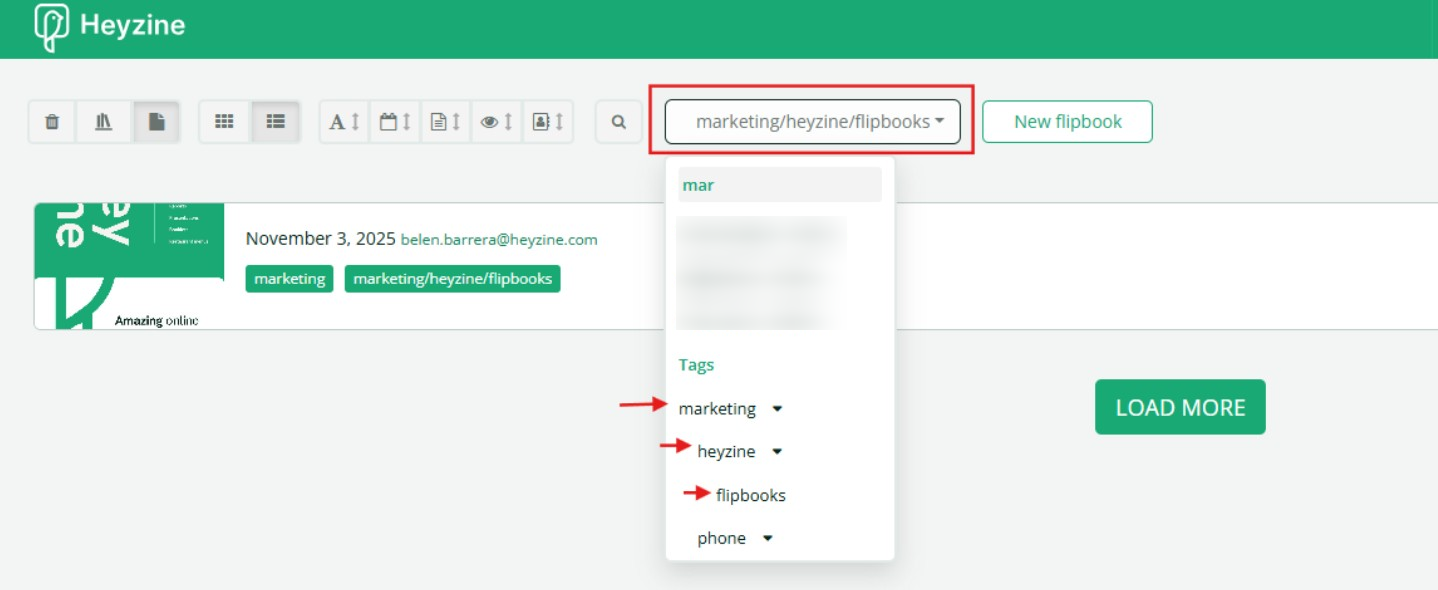Switch to list view layout
This screenshot has width=1438, height=590.
(276, 122)
